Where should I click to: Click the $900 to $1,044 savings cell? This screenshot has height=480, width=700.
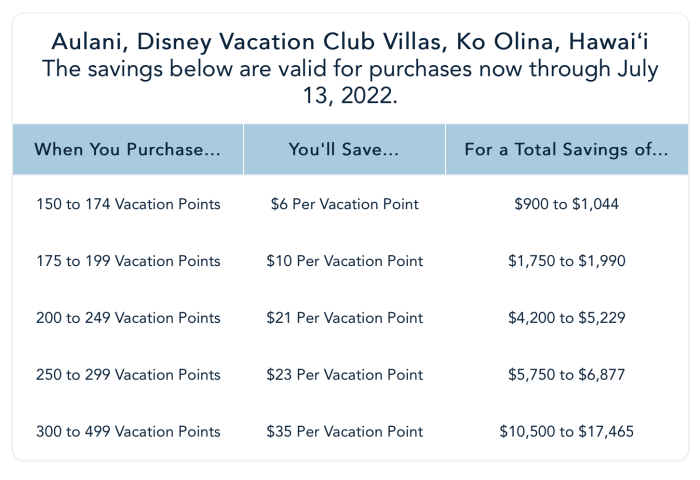point(567,204)
